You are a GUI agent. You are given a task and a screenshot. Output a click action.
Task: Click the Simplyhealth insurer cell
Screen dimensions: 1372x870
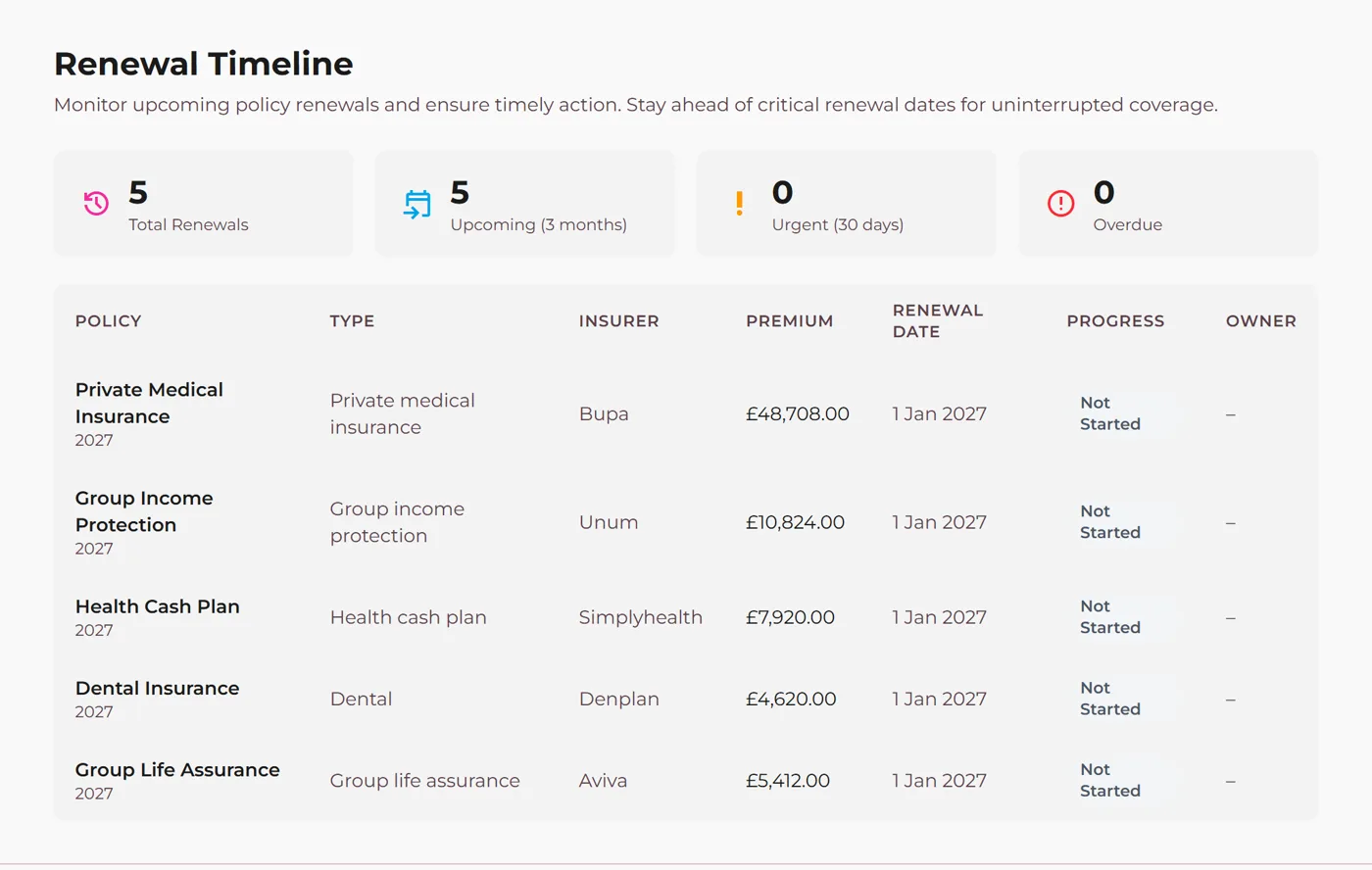(640, 617)
